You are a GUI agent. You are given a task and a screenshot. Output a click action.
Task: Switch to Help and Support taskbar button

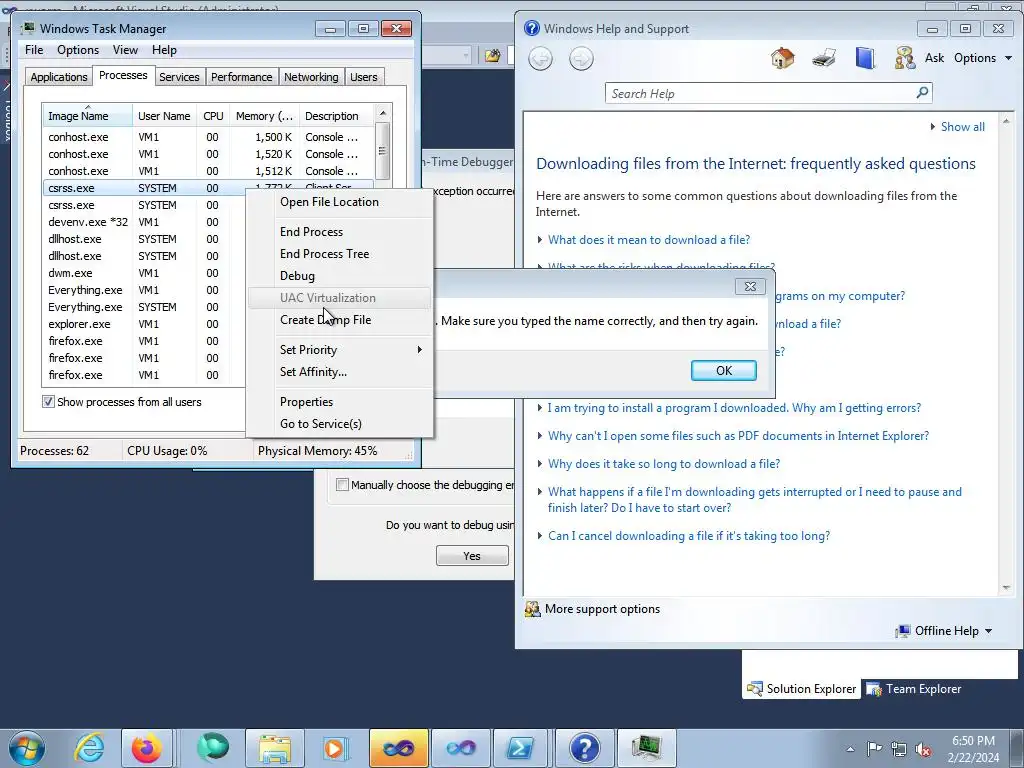click(584, 748)
